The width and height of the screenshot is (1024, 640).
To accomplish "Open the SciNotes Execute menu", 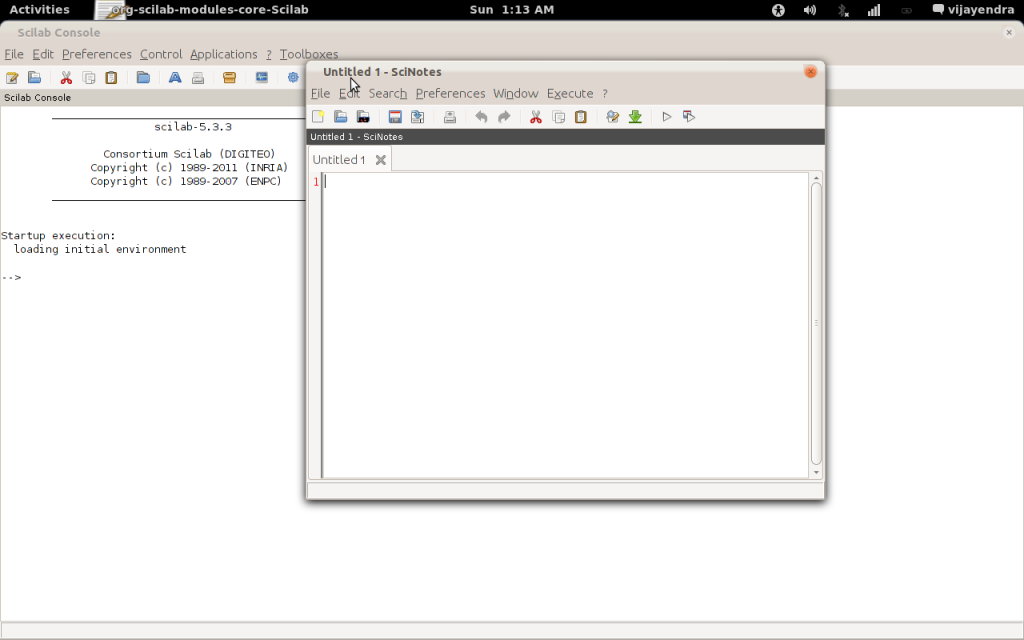I will (570, 93).
